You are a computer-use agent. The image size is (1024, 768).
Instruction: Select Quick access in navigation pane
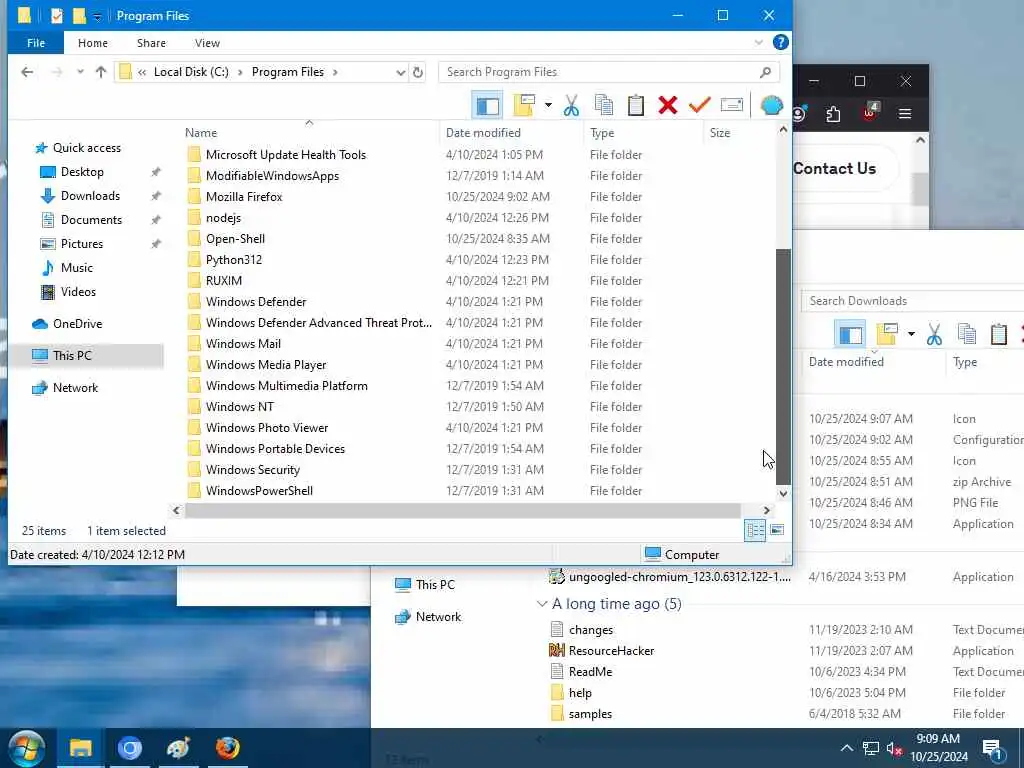86,148
